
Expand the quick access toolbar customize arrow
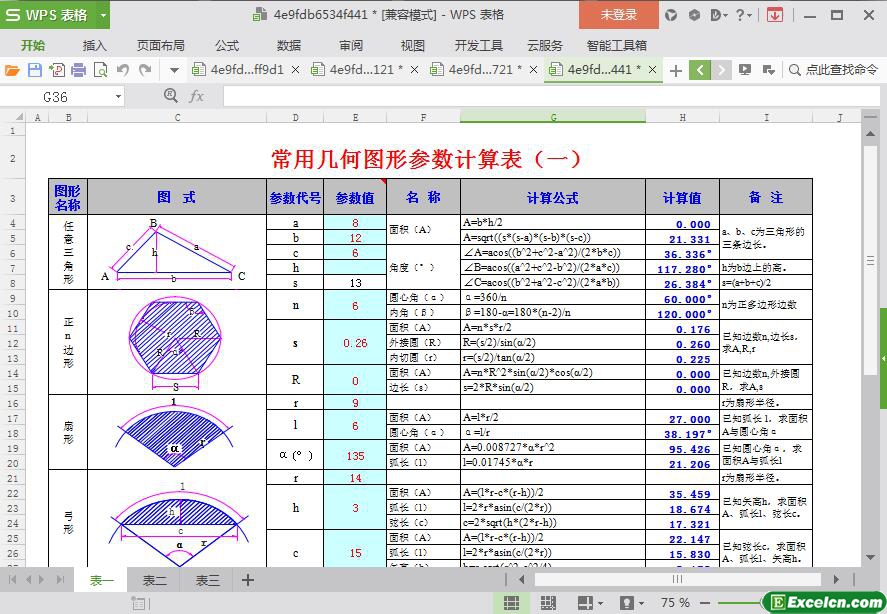174,70
